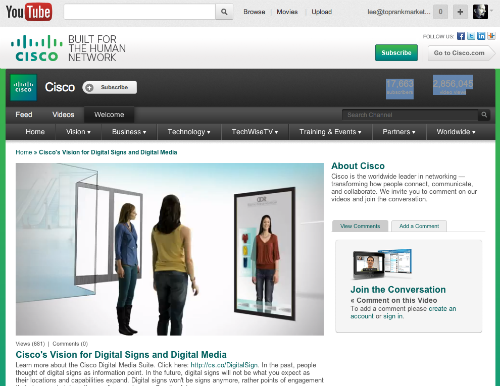Click the orange share plus icon

click(491, 36)
